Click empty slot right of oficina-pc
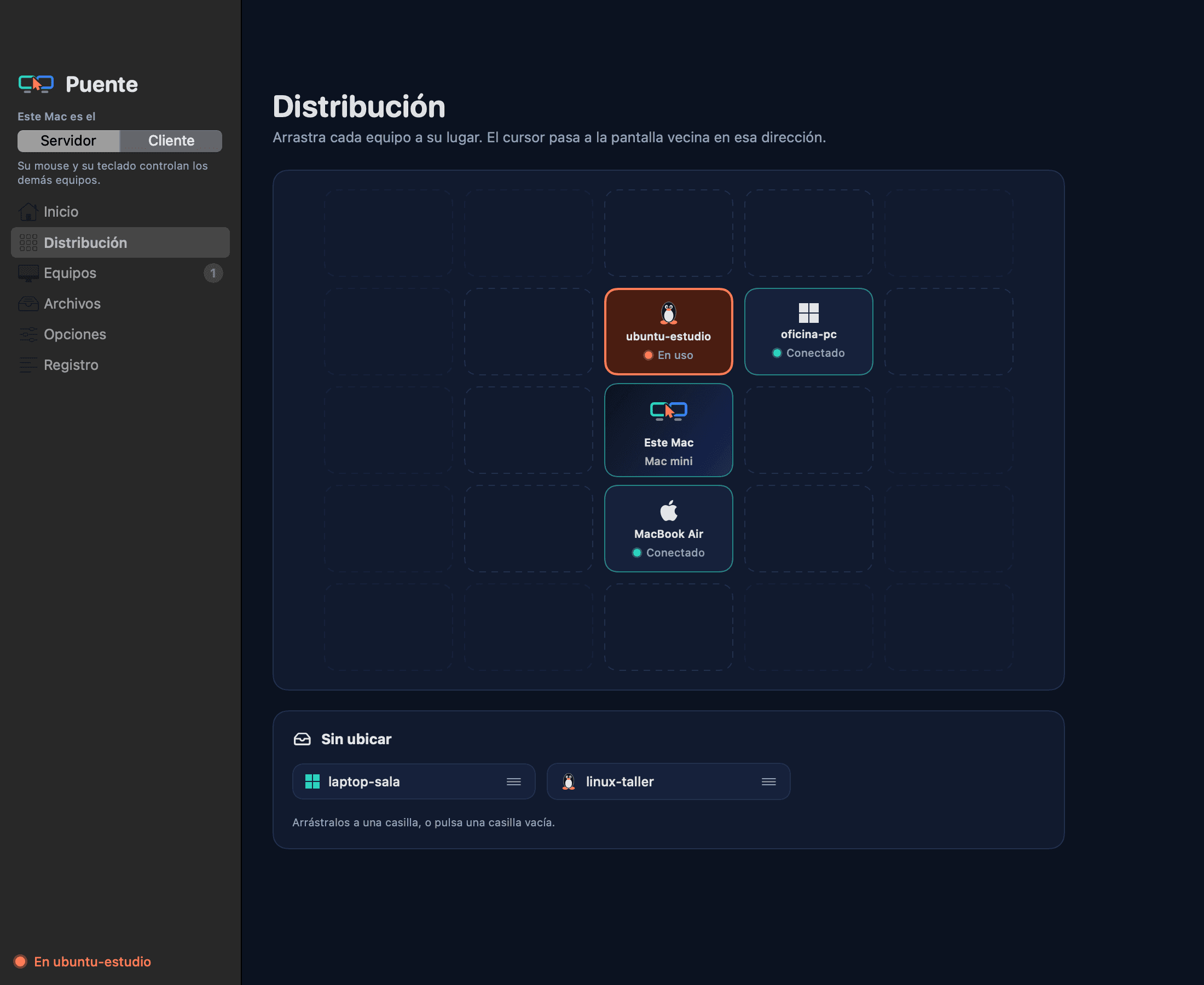 [x=948, y=332]
